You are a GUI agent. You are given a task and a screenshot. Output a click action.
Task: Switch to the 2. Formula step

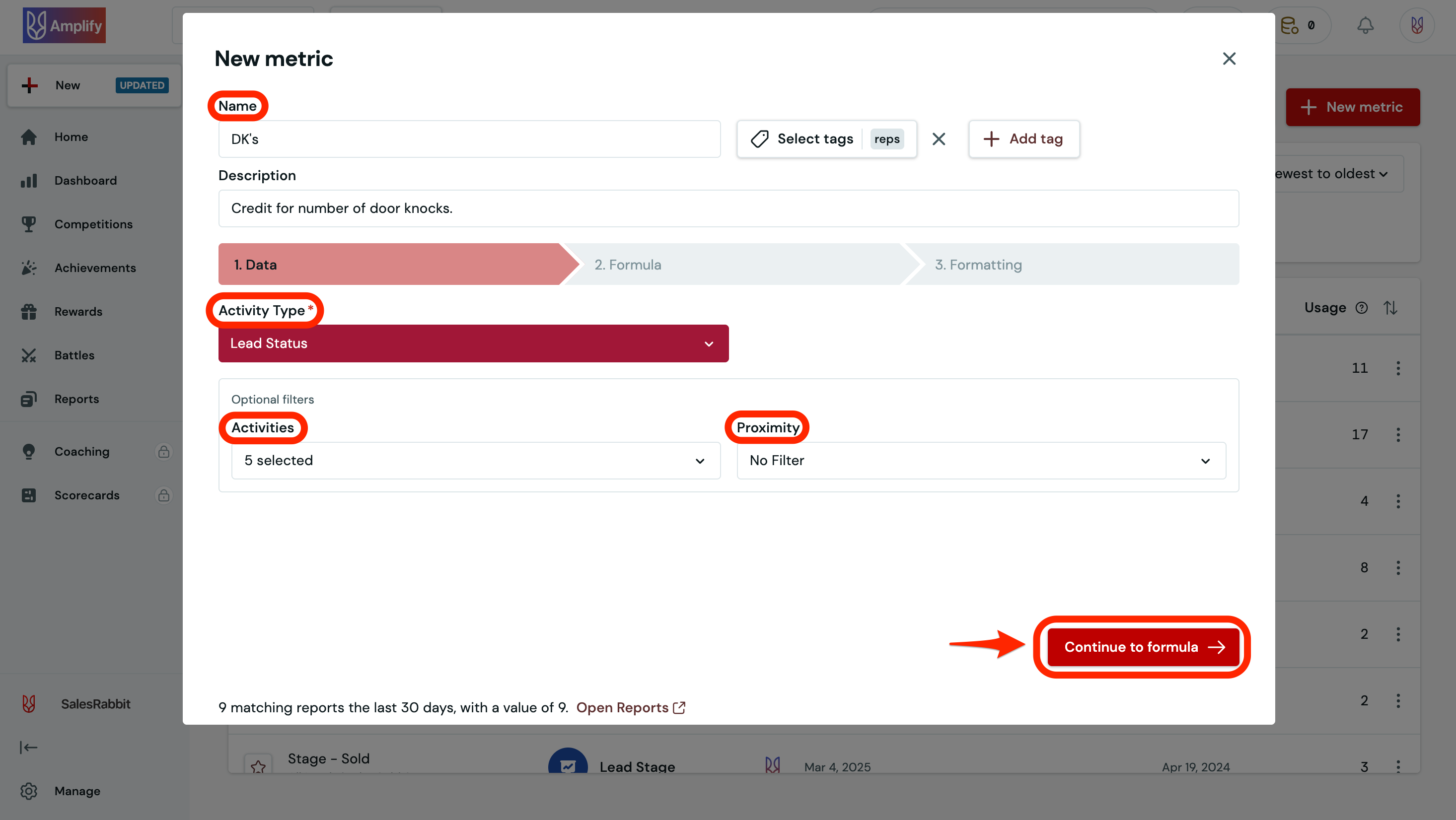(x=627, y=264)
